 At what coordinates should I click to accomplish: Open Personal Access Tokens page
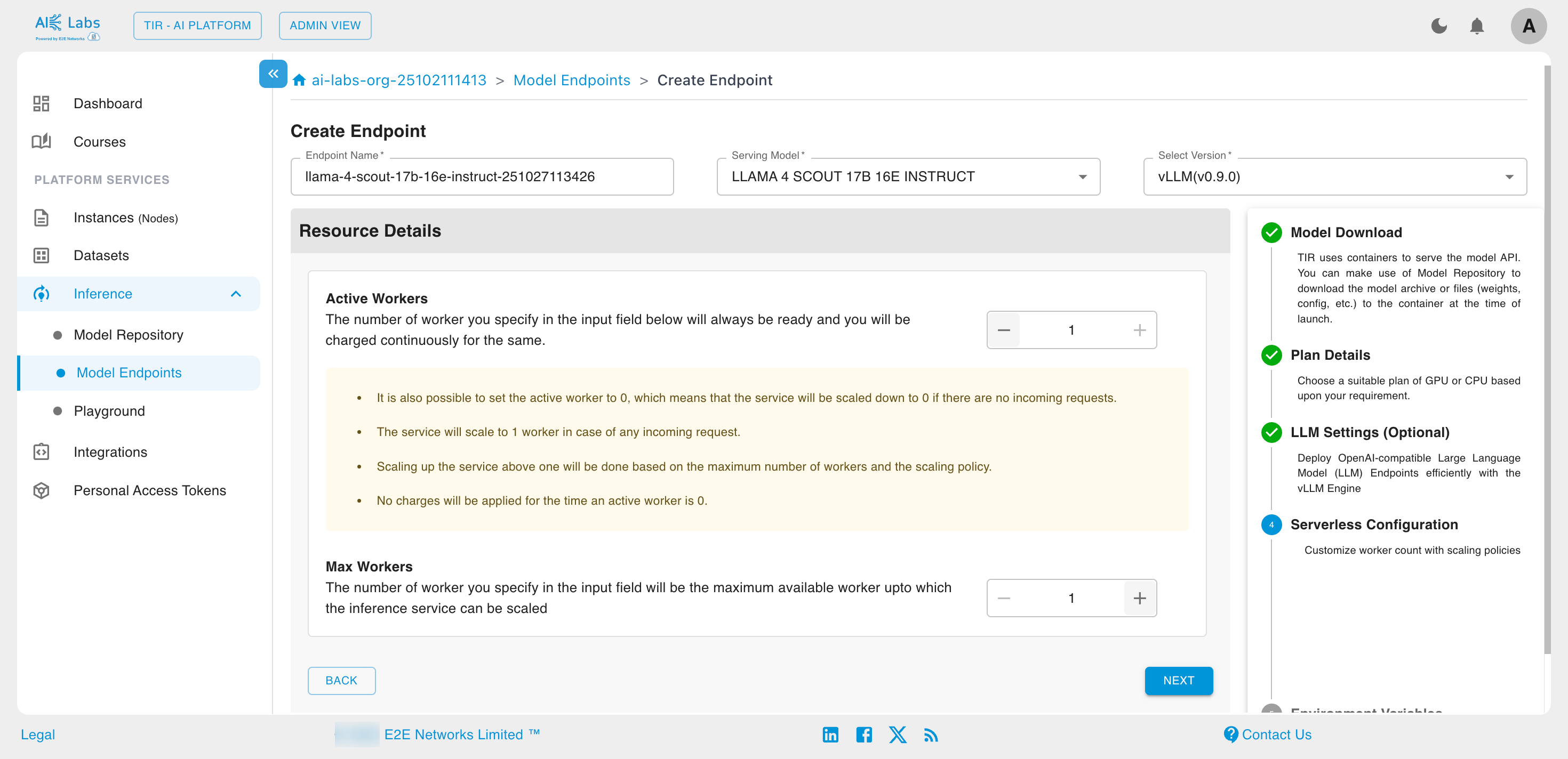150,490
